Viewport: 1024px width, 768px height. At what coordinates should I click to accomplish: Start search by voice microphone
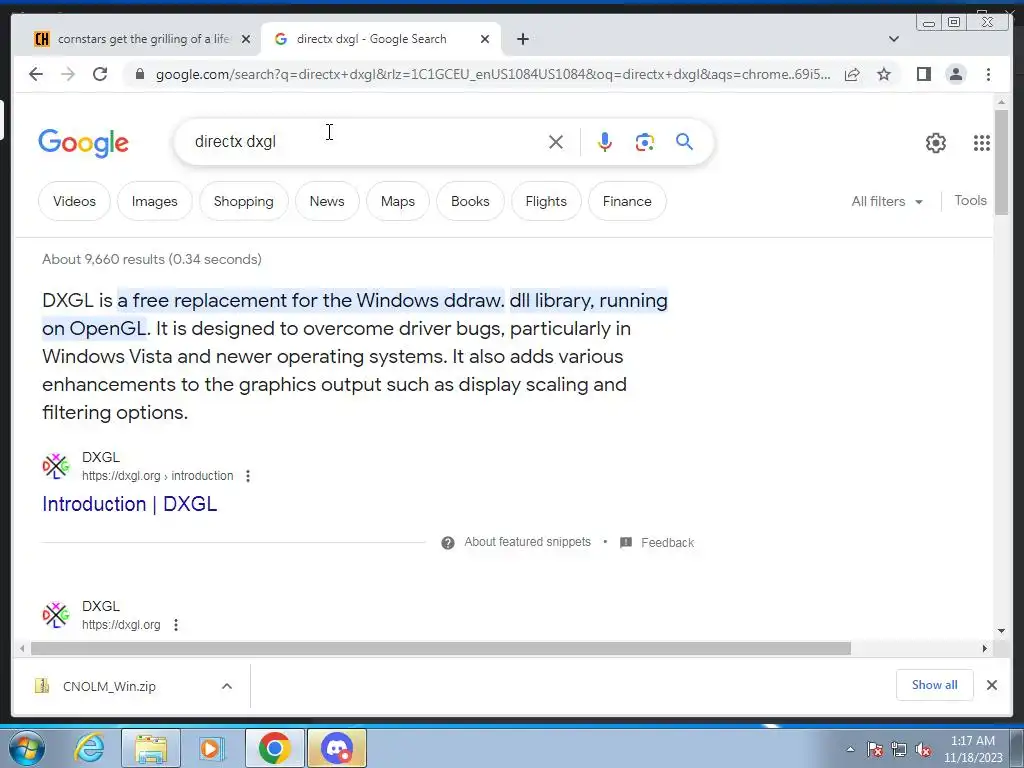click(605, 142)
